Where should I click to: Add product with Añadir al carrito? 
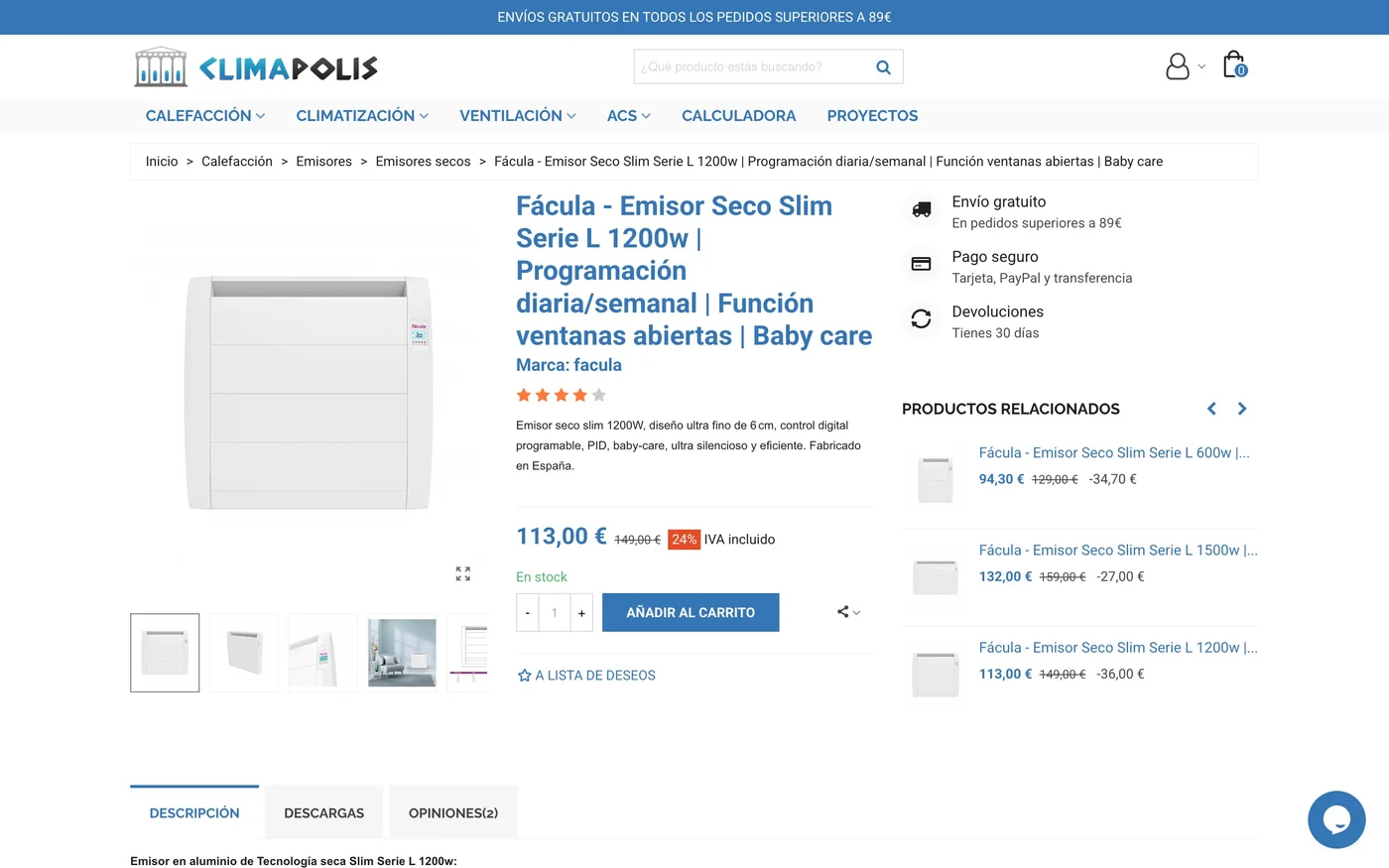[691, 612]
